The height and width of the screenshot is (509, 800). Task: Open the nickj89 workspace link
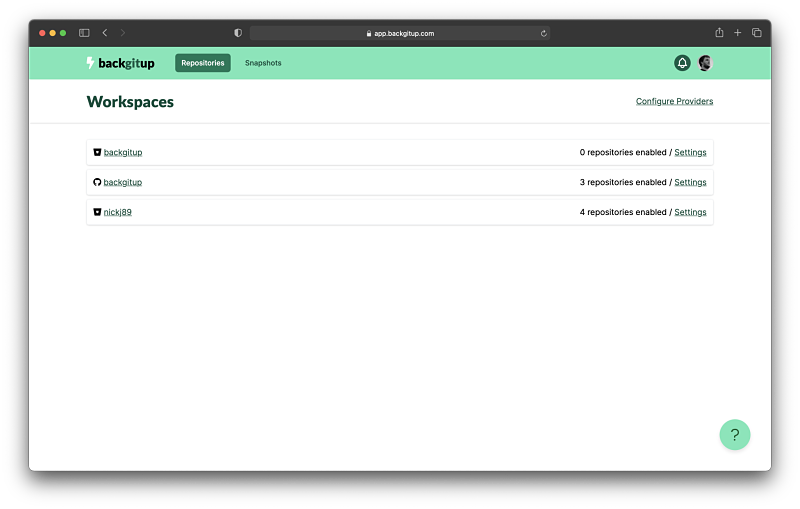118,212
